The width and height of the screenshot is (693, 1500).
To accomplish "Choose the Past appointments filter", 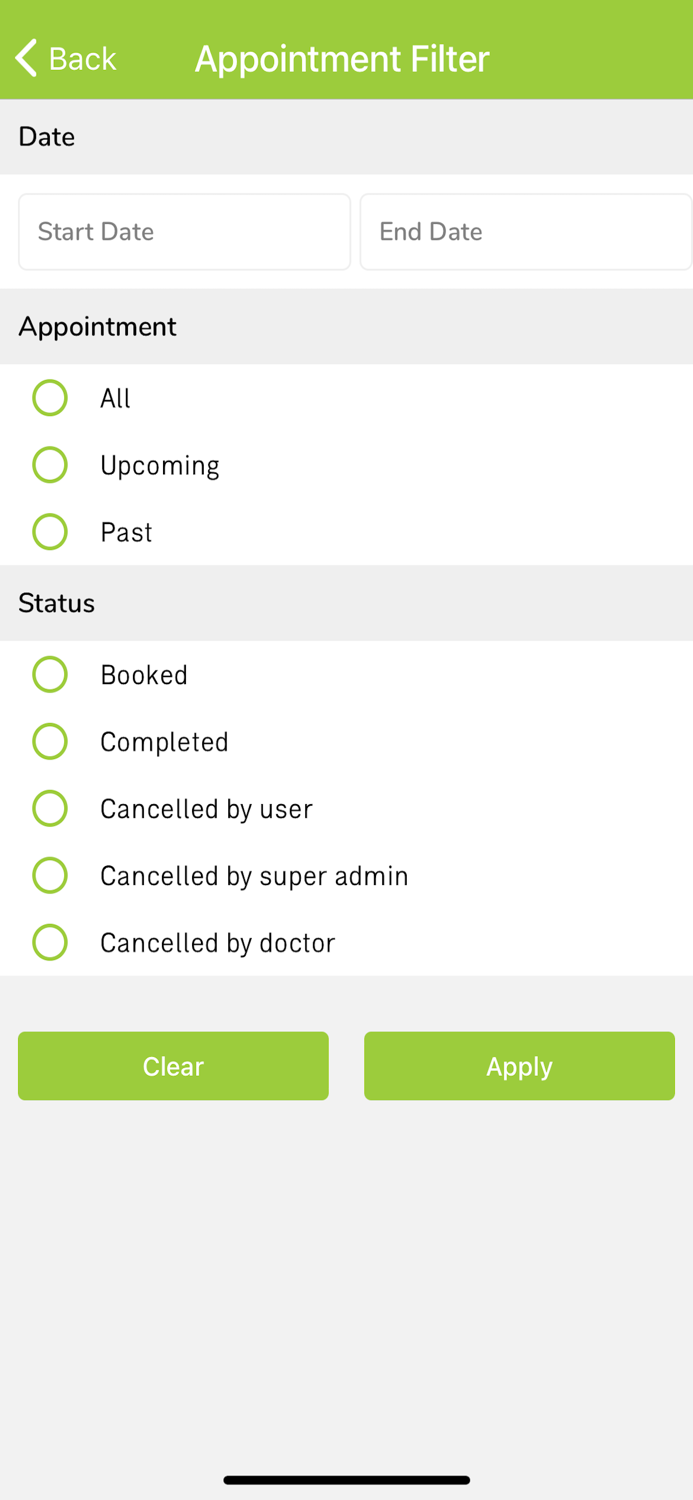I will click(x=49, y=532).
